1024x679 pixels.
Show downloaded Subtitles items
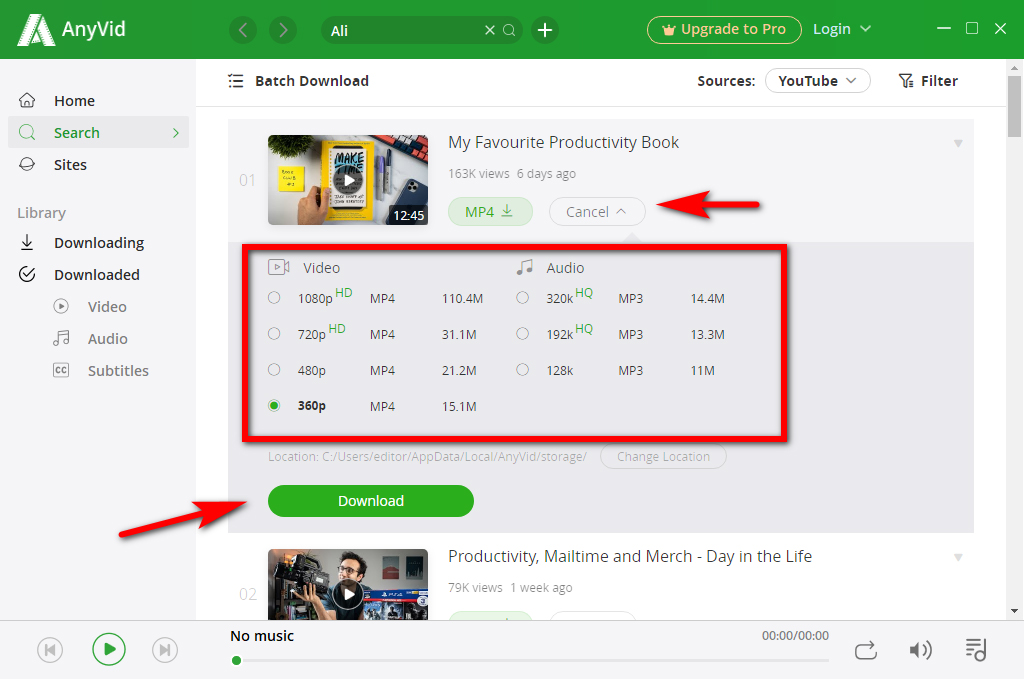coord(118,371)
